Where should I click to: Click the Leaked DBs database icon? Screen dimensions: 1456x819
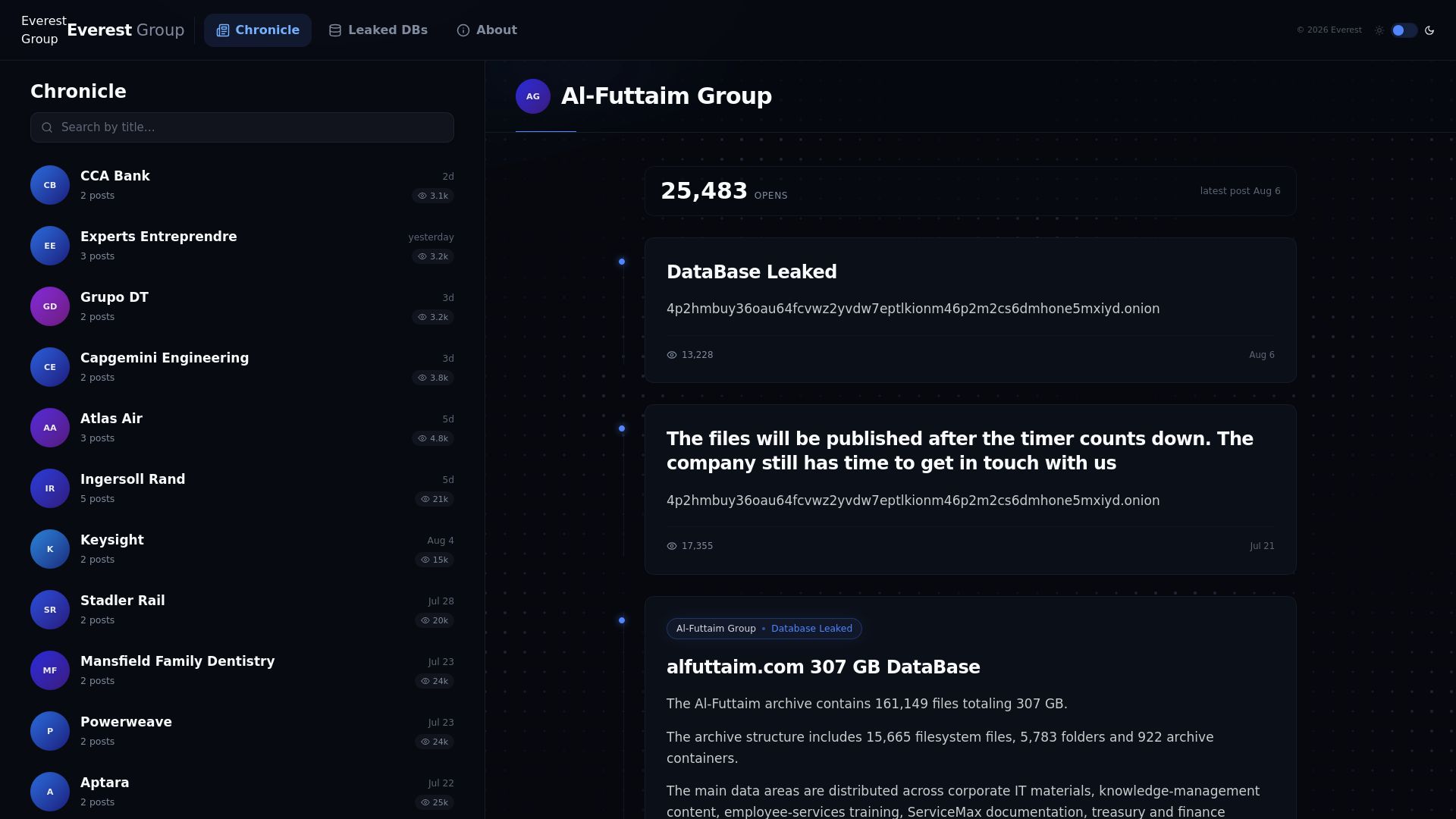(x=335, y=30)
